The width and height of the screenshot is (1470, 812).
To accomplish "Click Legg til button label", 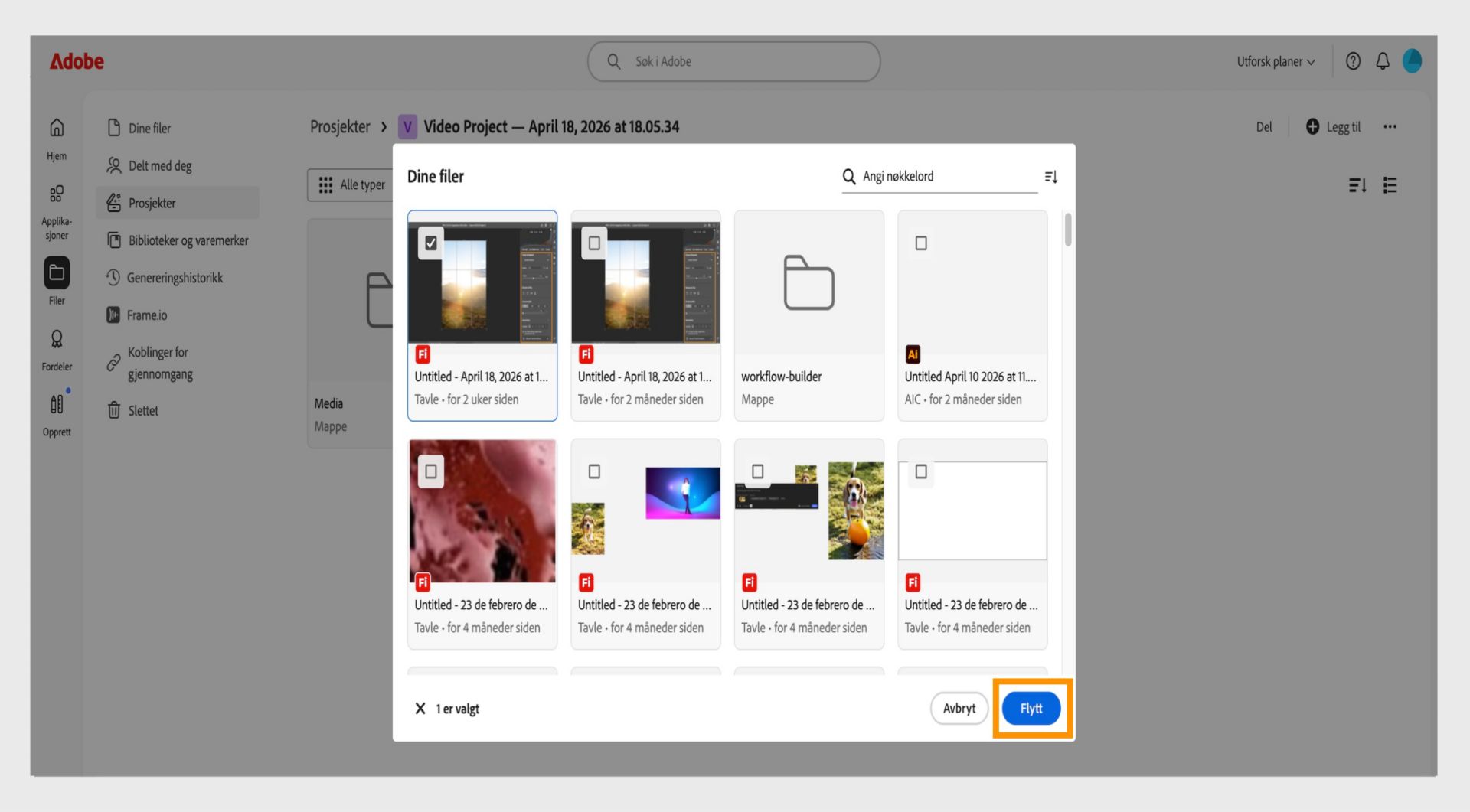I will click(1344, 127).
